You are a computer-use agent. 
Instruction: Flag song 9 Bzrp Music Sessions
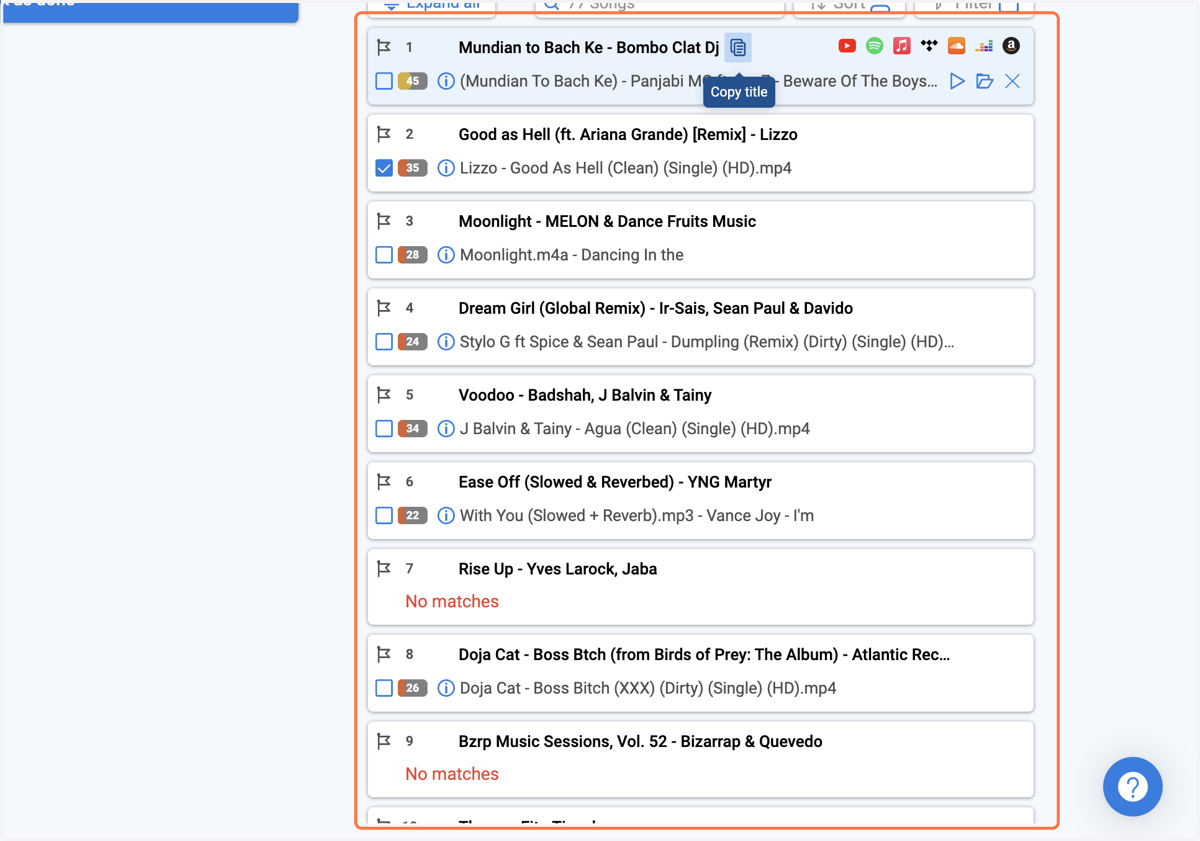point(384,741)
